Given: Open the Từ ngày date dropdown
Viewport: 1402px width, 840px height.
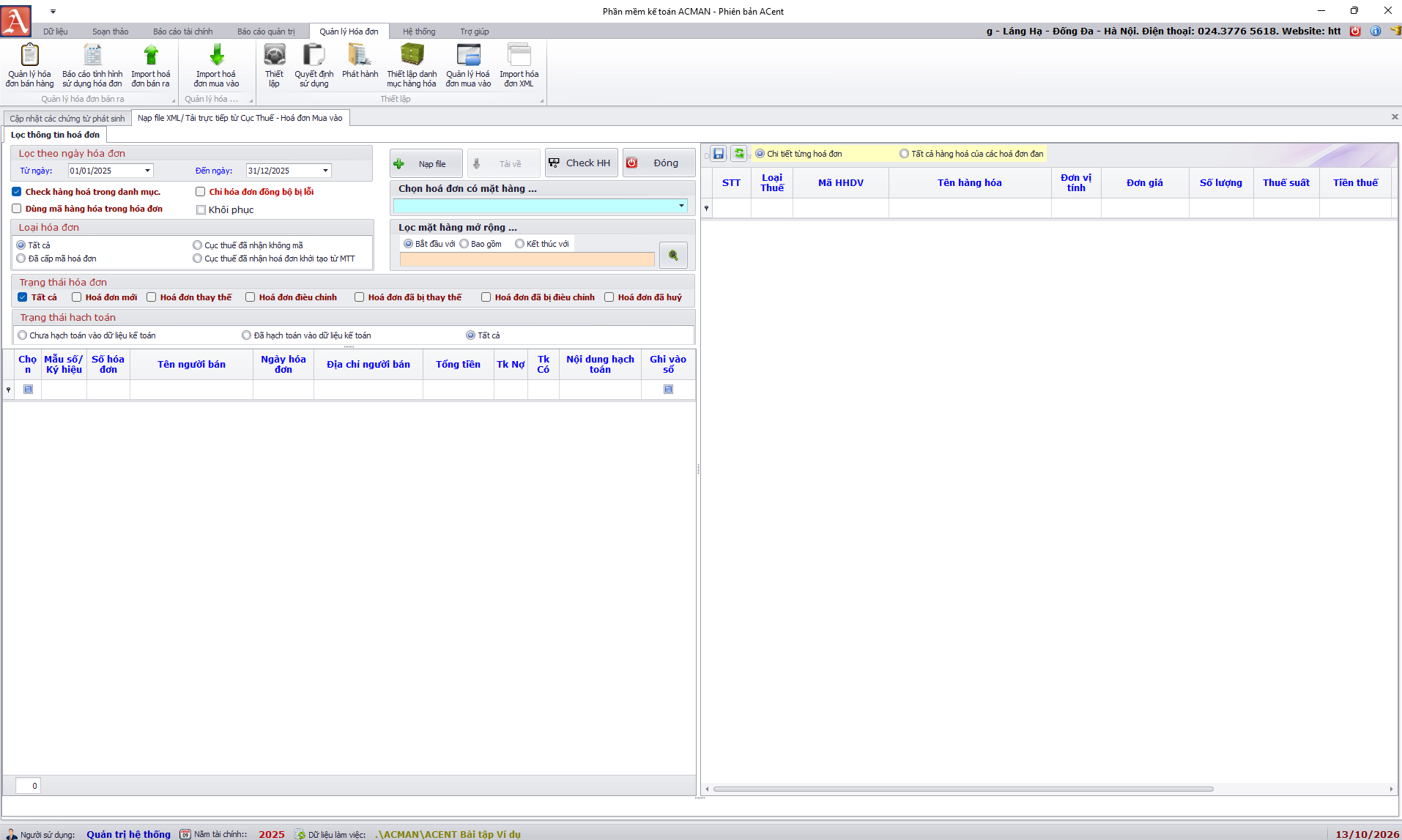Looking at the screenshot, I should coord(147,171).
